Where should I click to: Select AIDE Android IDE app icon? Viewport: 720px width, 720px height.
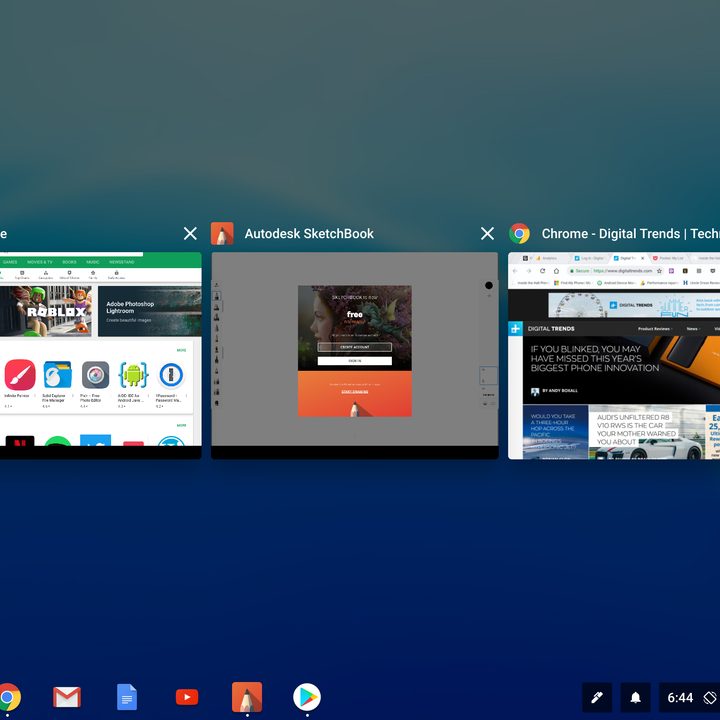tap(134, 375)
